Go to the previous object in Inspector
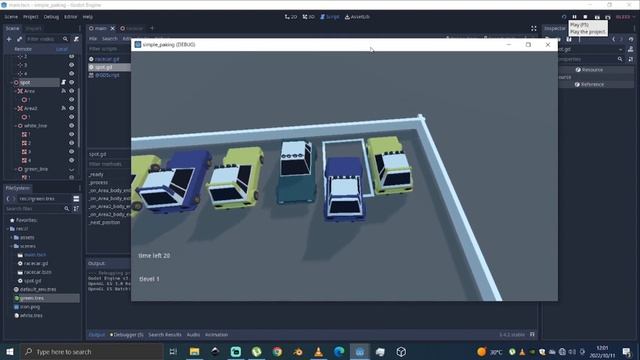This screenshot has height=360, width=640. pyautogui.click(x=613, y=39)
